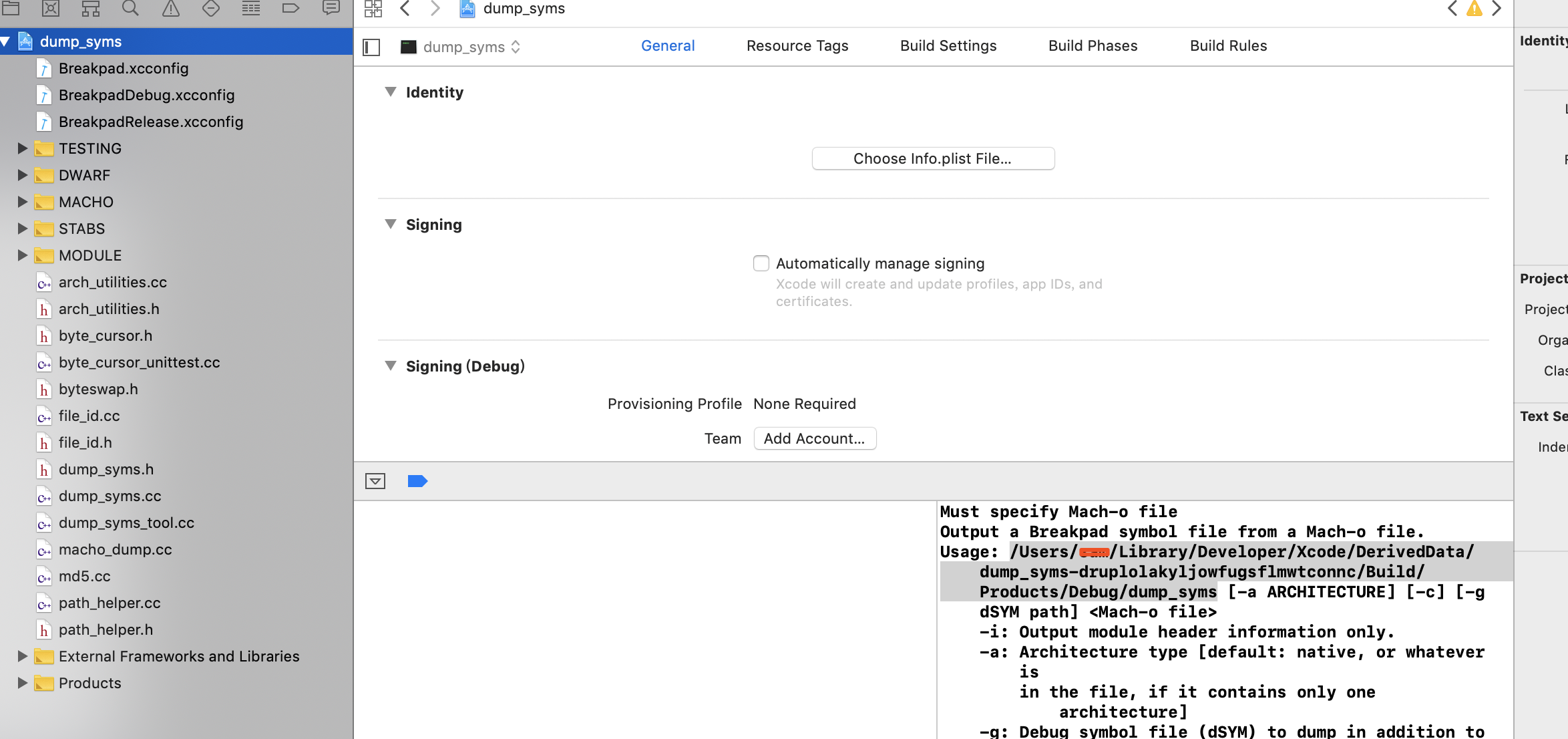Image resolution: width=1568 pixels, height=739 pixels.
Task: Switch to the Build Phases tab
Action: [1093, 45]
